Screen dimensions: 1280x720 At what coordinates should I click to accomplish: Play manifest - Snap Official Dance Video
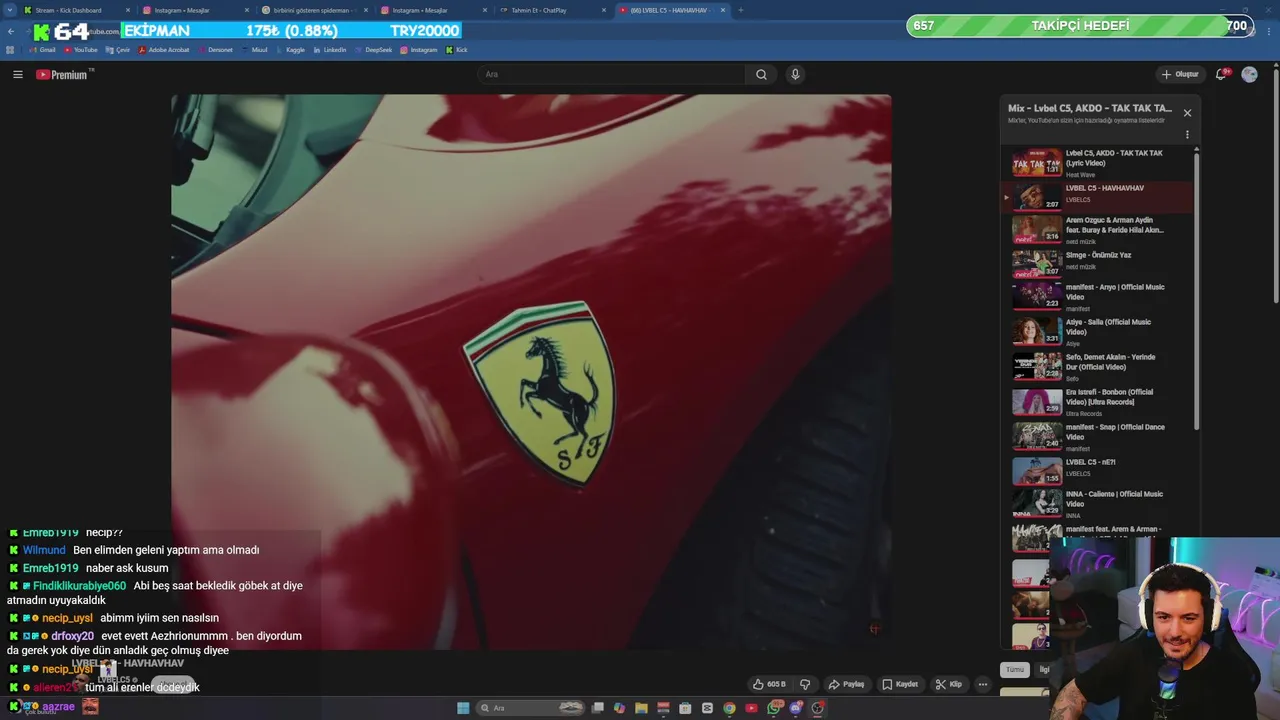1098,437
